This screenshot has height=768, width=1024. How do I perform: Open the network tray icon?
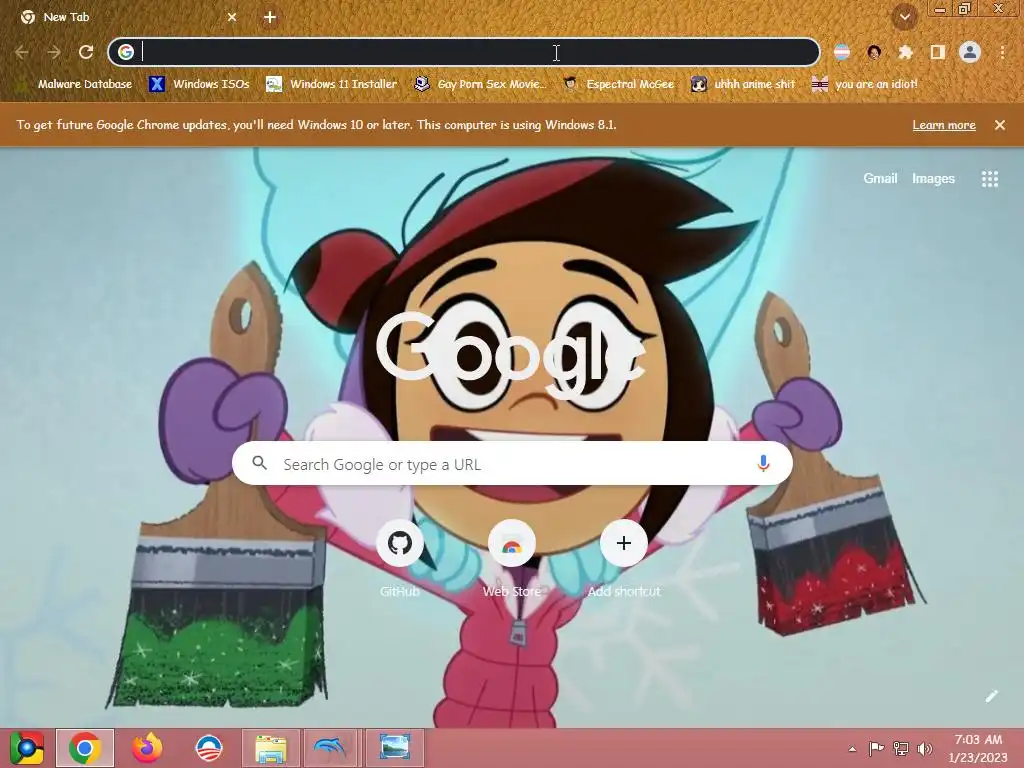(901, 749)
